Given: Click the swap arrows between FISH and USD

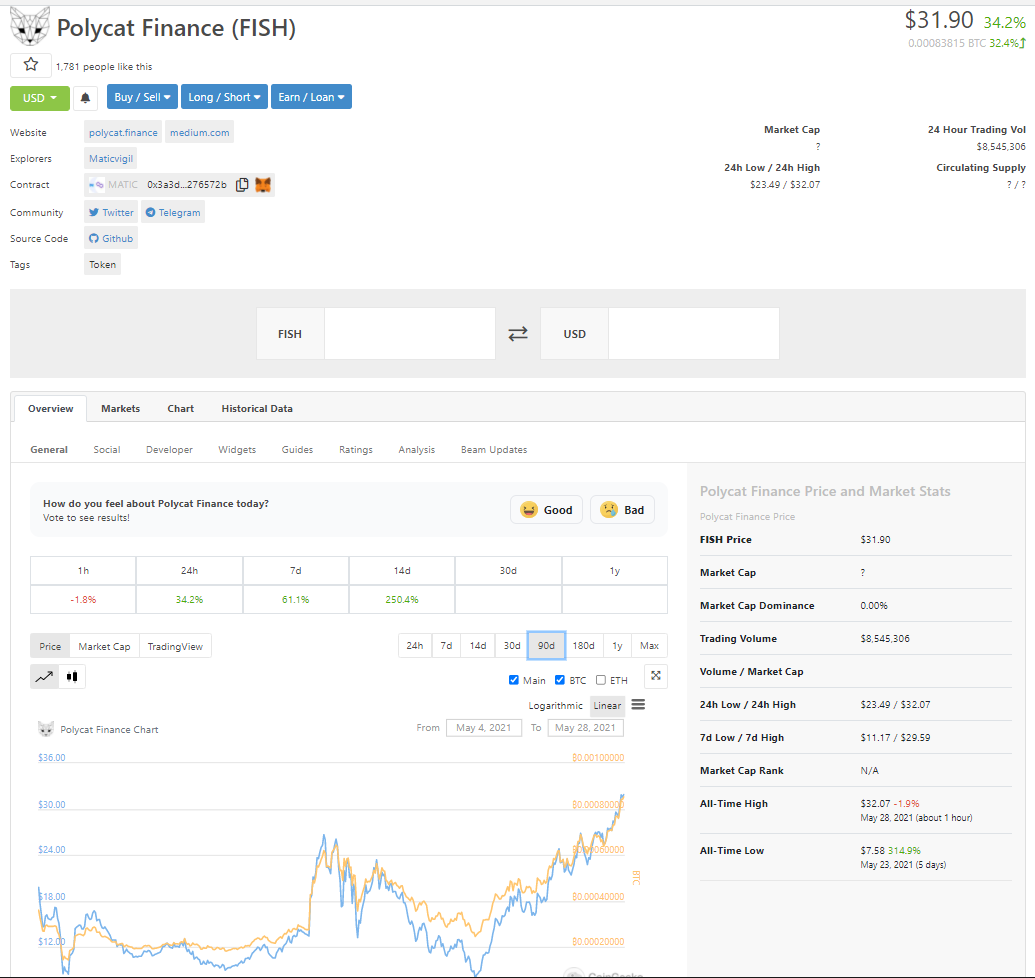Looking at the screenshot, I should tap(518, 334).
